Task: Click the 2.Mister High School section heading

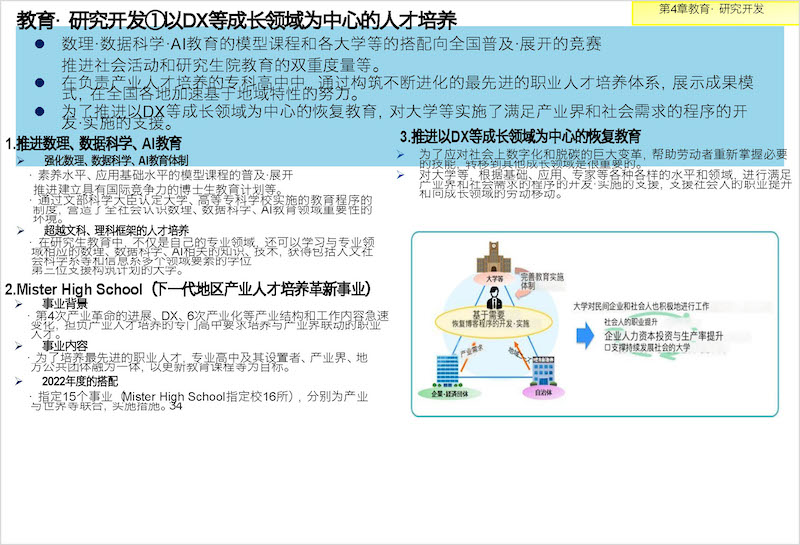Action: (188, 289)
